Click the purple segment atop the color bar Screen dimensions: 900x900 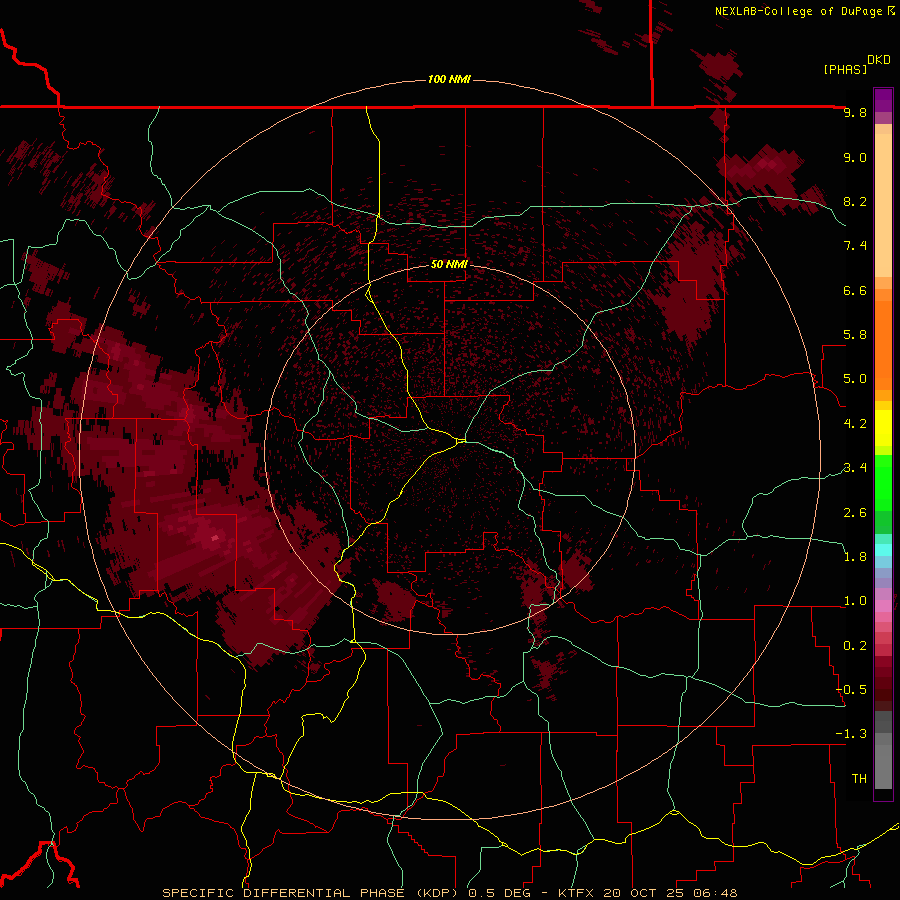point(883,100)
